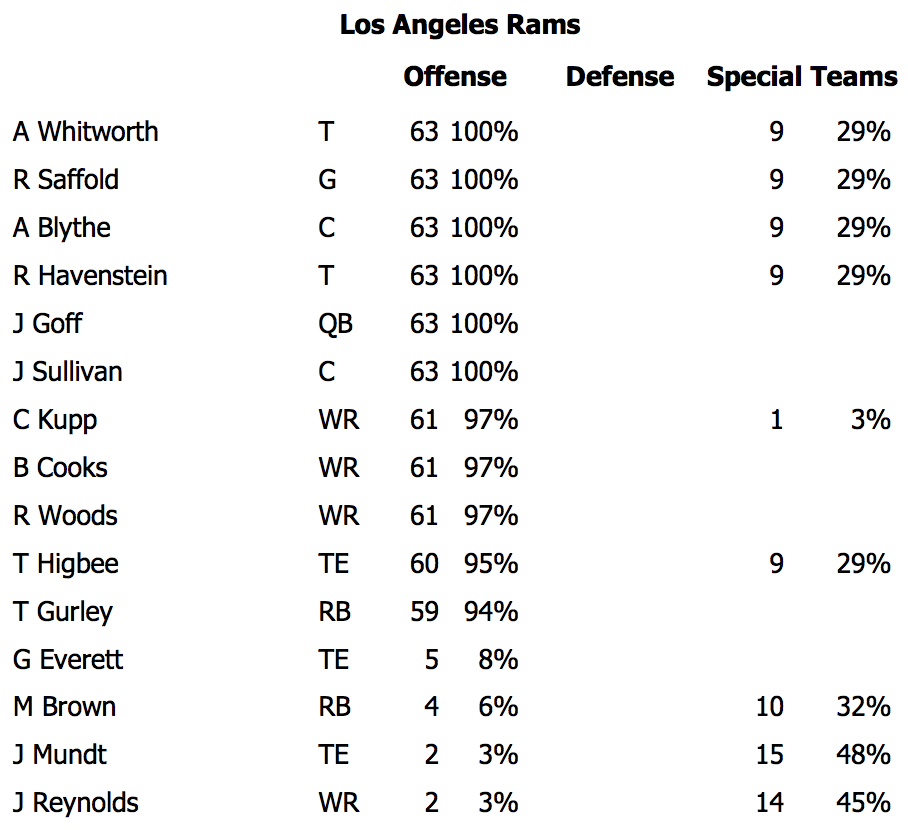Click player name R Saffold

tap(66, 180)
